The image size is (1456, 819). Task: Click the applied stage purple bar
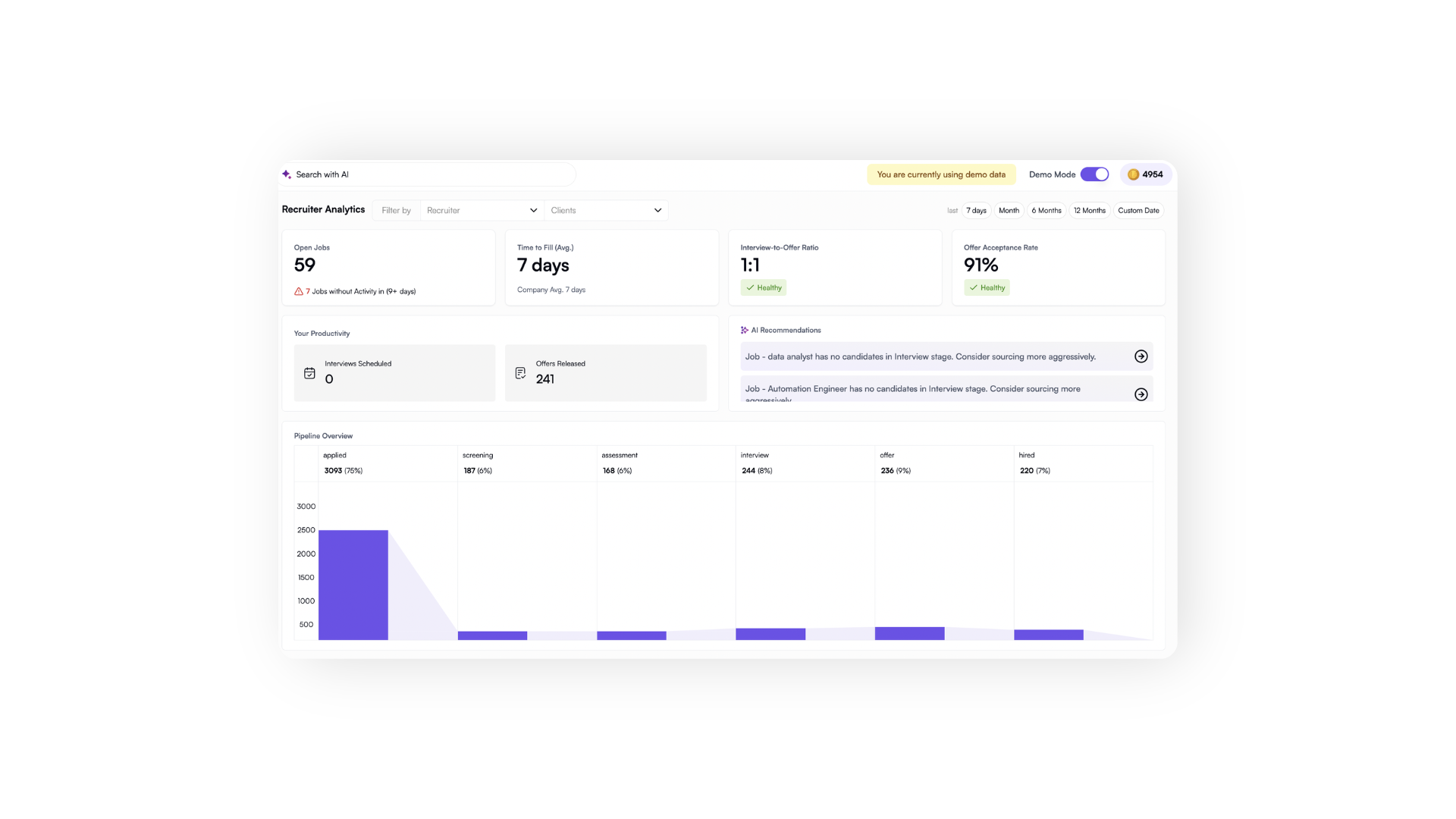[x=353, y=584]
